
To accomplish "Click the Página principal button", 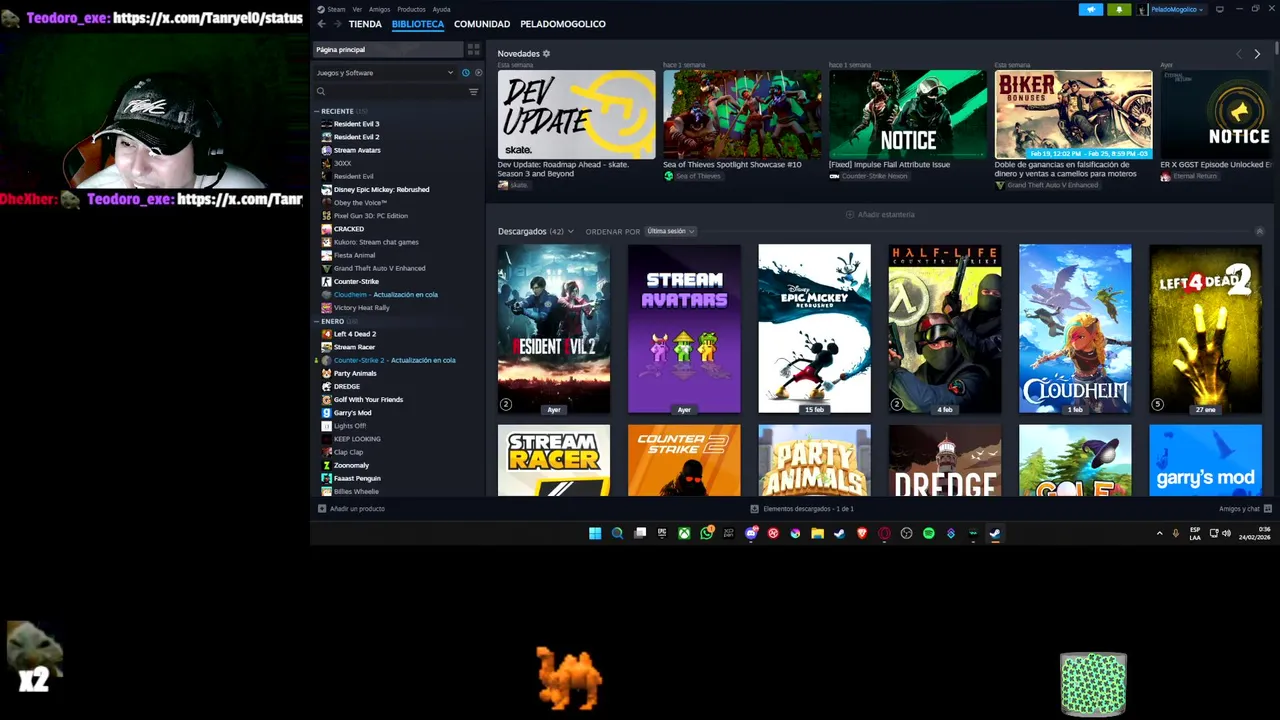I will point(388,49).
